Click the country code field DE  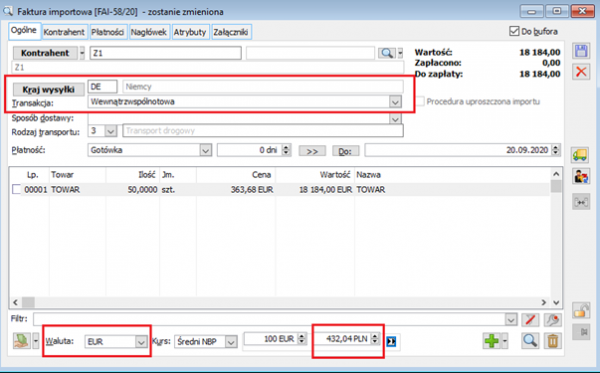pos(102,87)
